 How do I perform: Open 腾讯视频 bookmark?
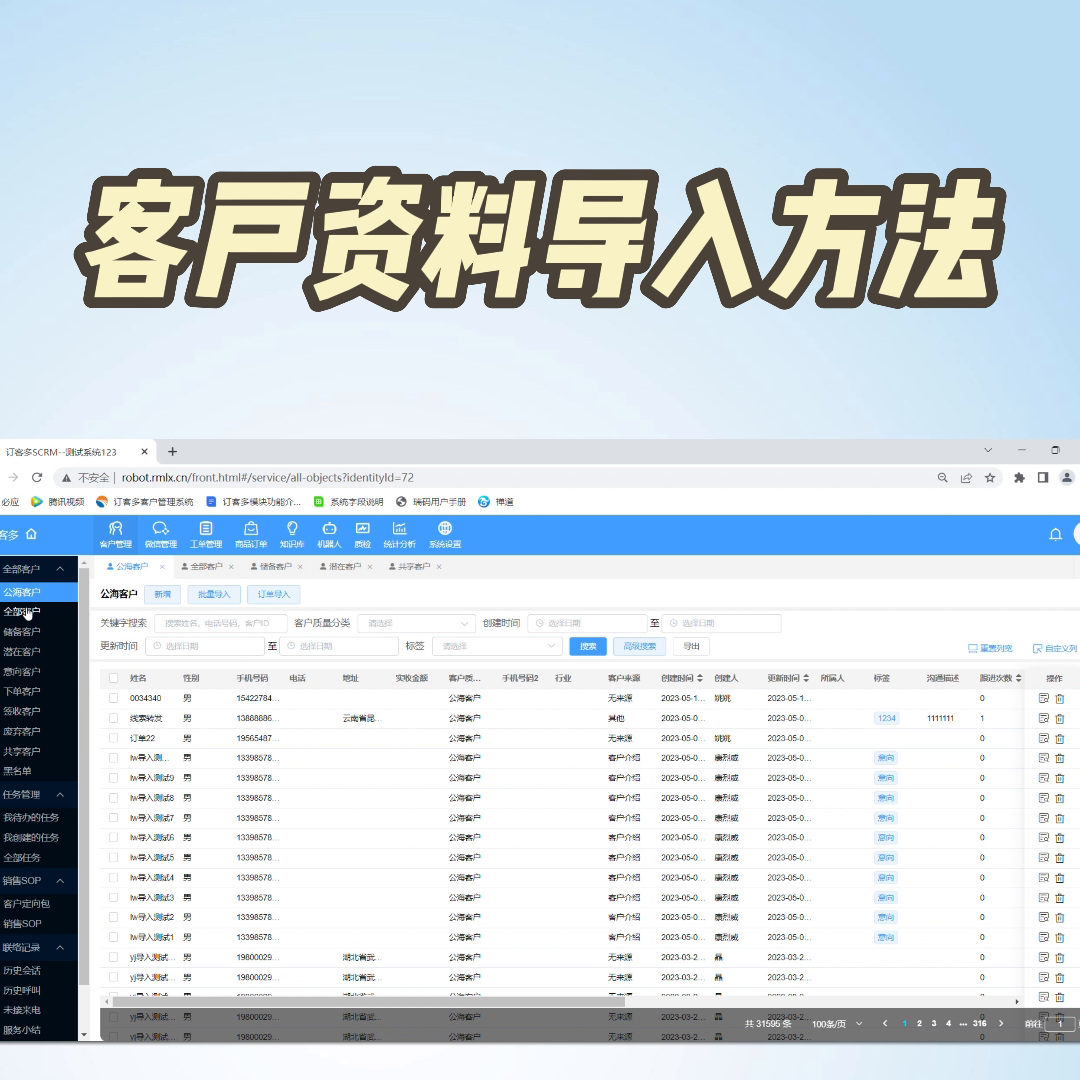coord(58,501)
